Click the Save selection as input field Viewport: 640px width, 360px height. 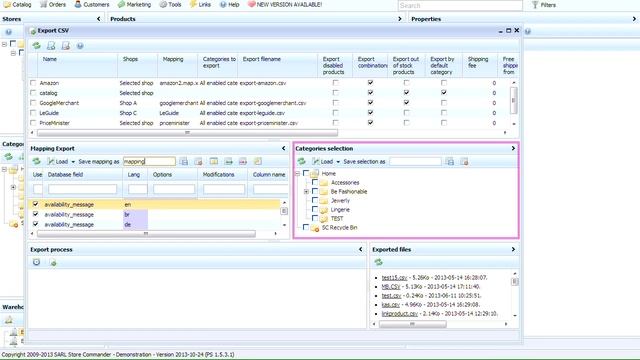[x=415, y=162]
